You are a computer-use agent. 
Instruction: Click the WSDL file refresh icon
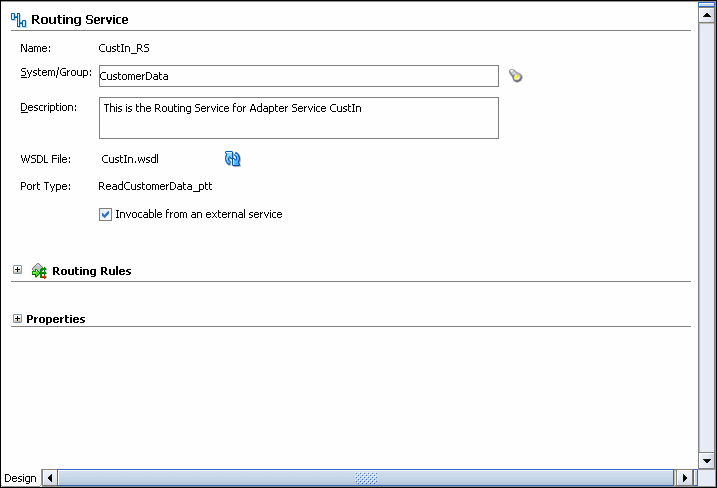[x=233, y=159]
